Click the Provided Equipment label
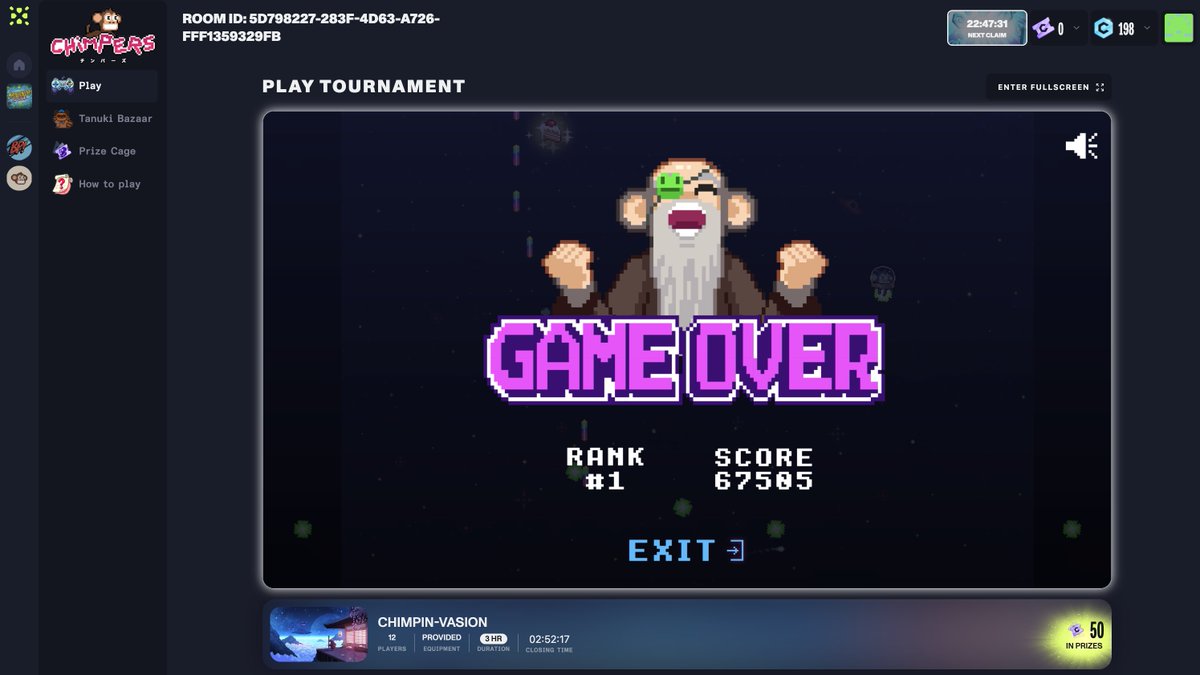Screen dimensions: 1200x675 tap(441, 642)
